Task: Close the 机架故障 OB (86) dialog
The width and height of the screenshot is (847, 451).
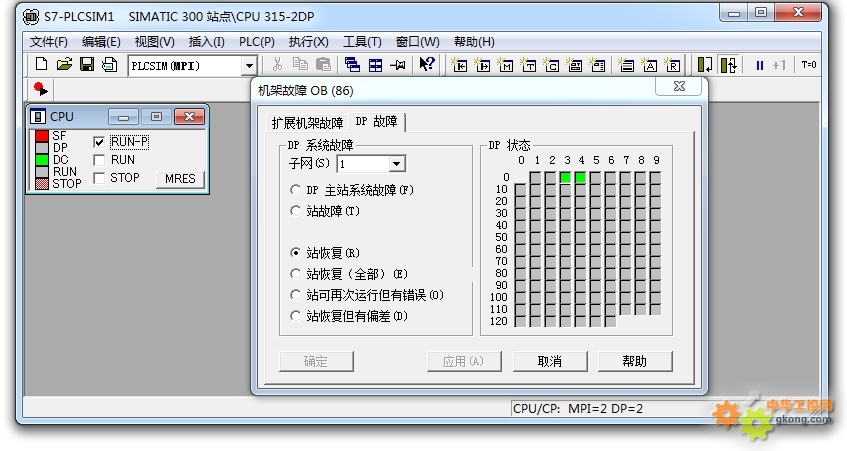Action: [680, 86]
